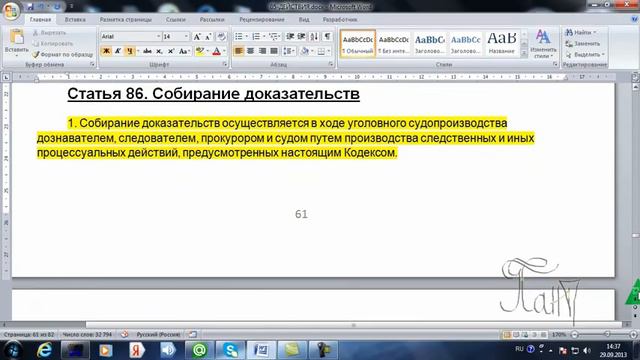Select Format Painter (Формат по образцу)
This screenshot has width=640, height=360.
[x=62, y=54]
